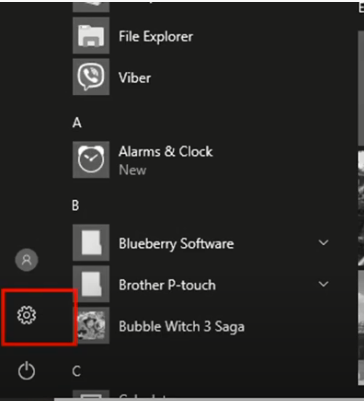Open the File Explorer text entry

pyautogui.click(x=156, y=36)
